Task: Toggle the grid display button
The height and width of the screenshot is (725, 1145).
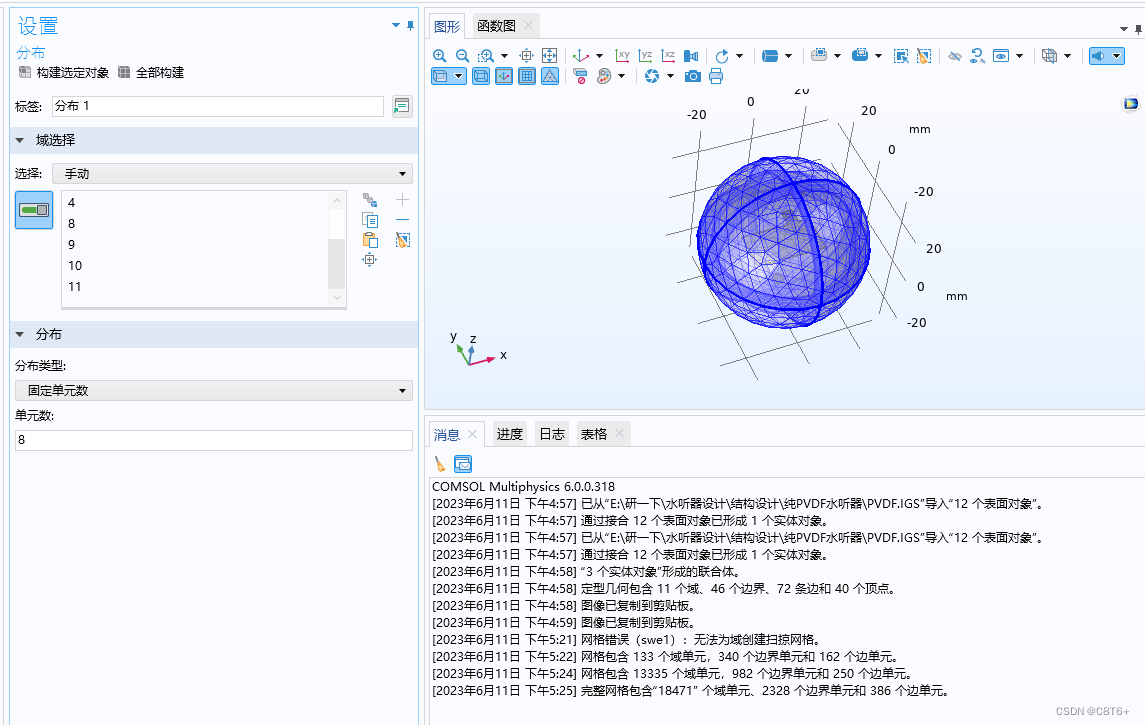Action: (x=526, y=76)
